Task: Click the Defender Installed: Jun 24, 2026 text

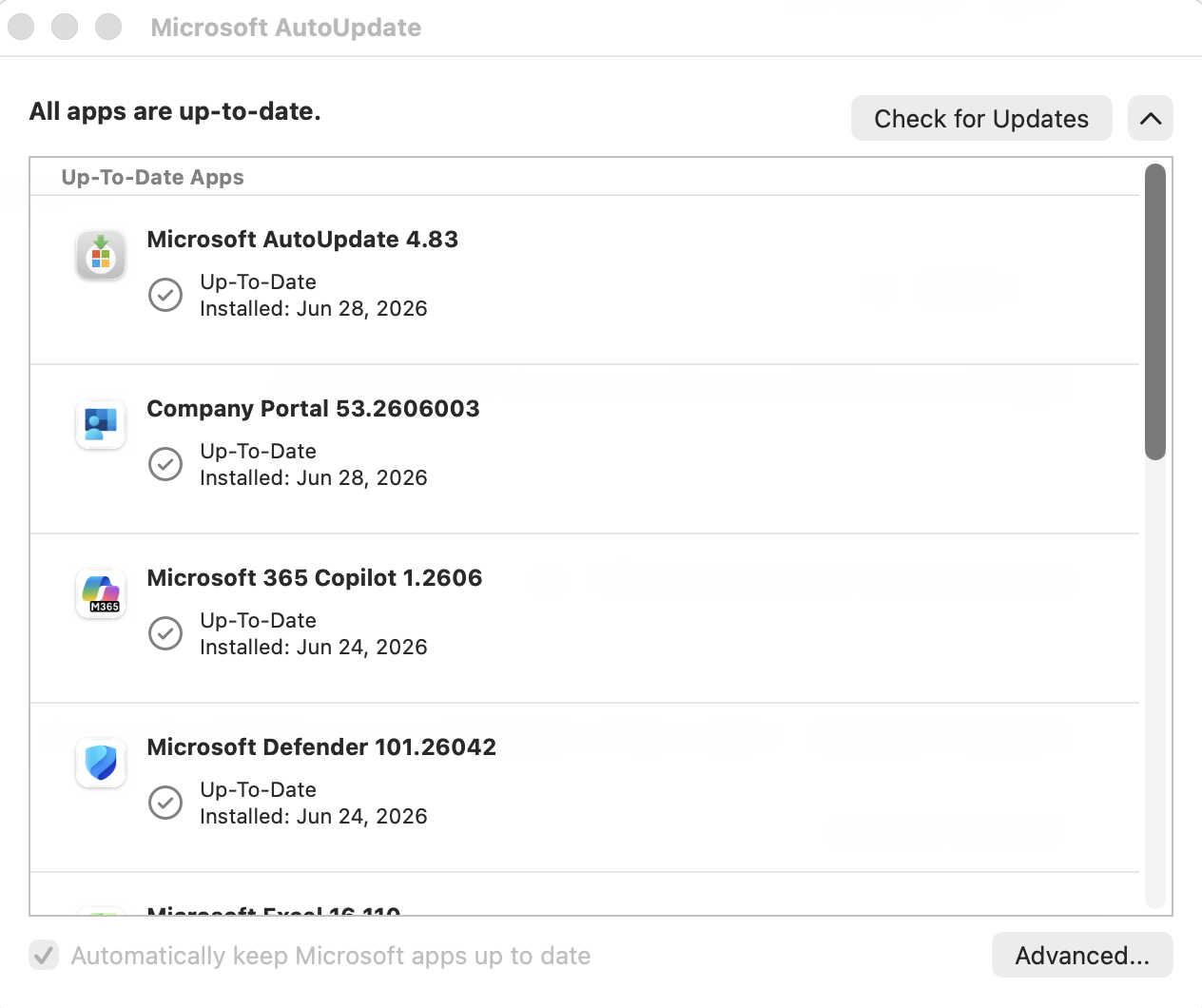Action: click(314, 816)
